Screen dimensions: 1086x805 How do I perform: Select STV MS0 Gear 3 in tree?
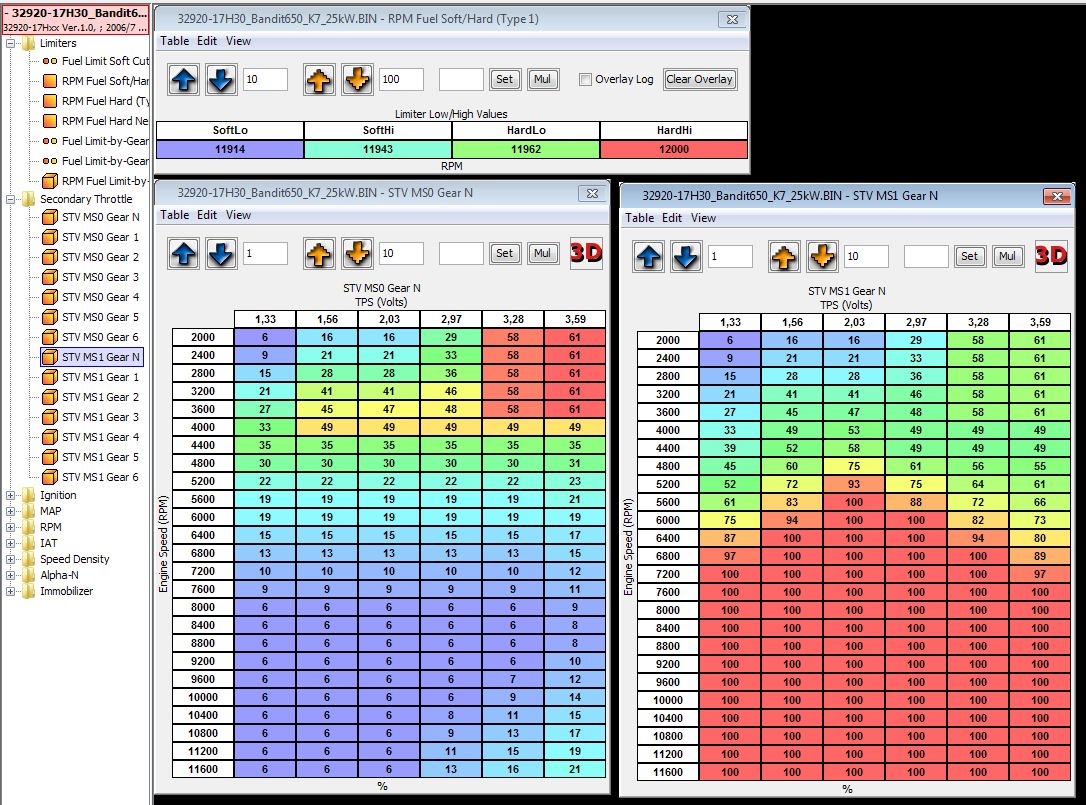100,277
